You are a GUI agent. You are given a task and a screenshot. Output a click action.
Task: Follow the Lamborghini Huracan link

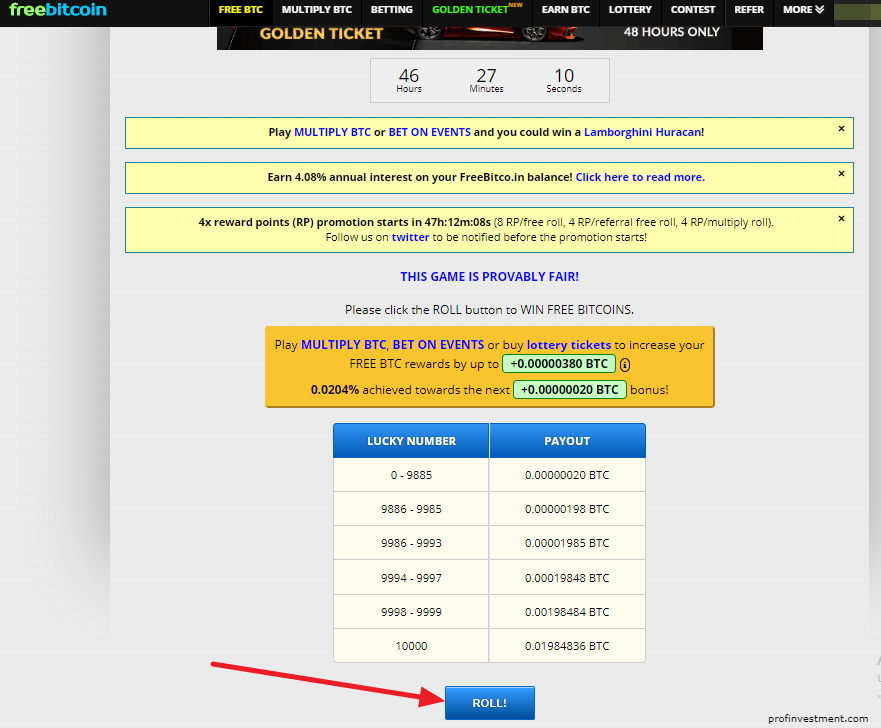click(x=642, y=132)
